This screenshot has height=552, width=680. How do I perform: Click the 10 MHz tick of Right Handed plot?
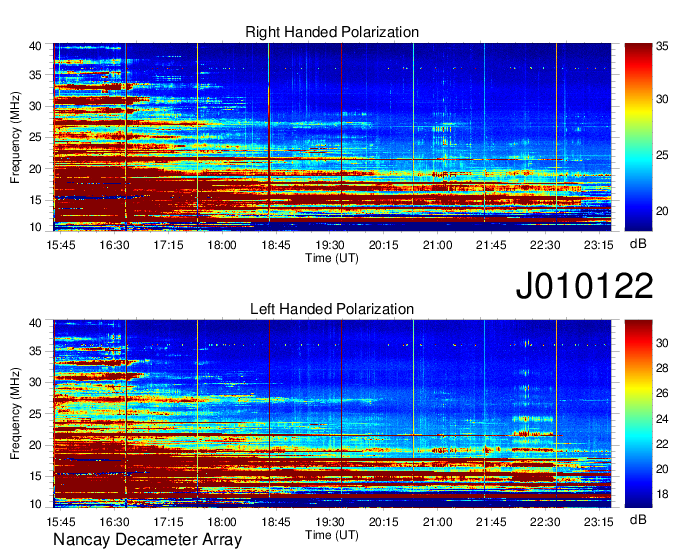coord(35,227)
